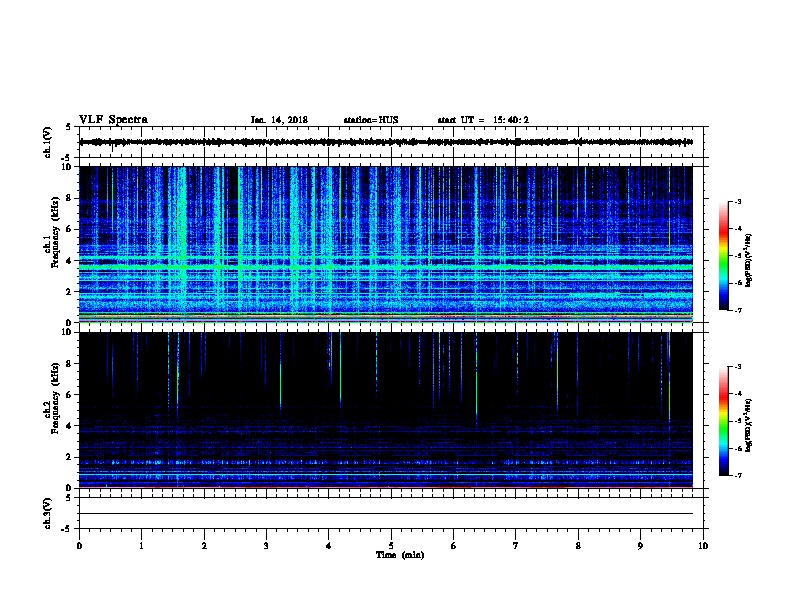Click the "-5" tick on ch.3(V) axis

pos(67,529)
